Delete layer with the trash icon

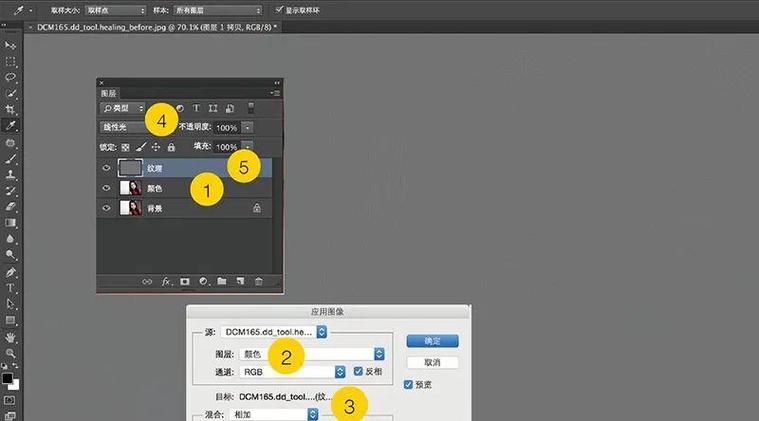tap(258, 281)
